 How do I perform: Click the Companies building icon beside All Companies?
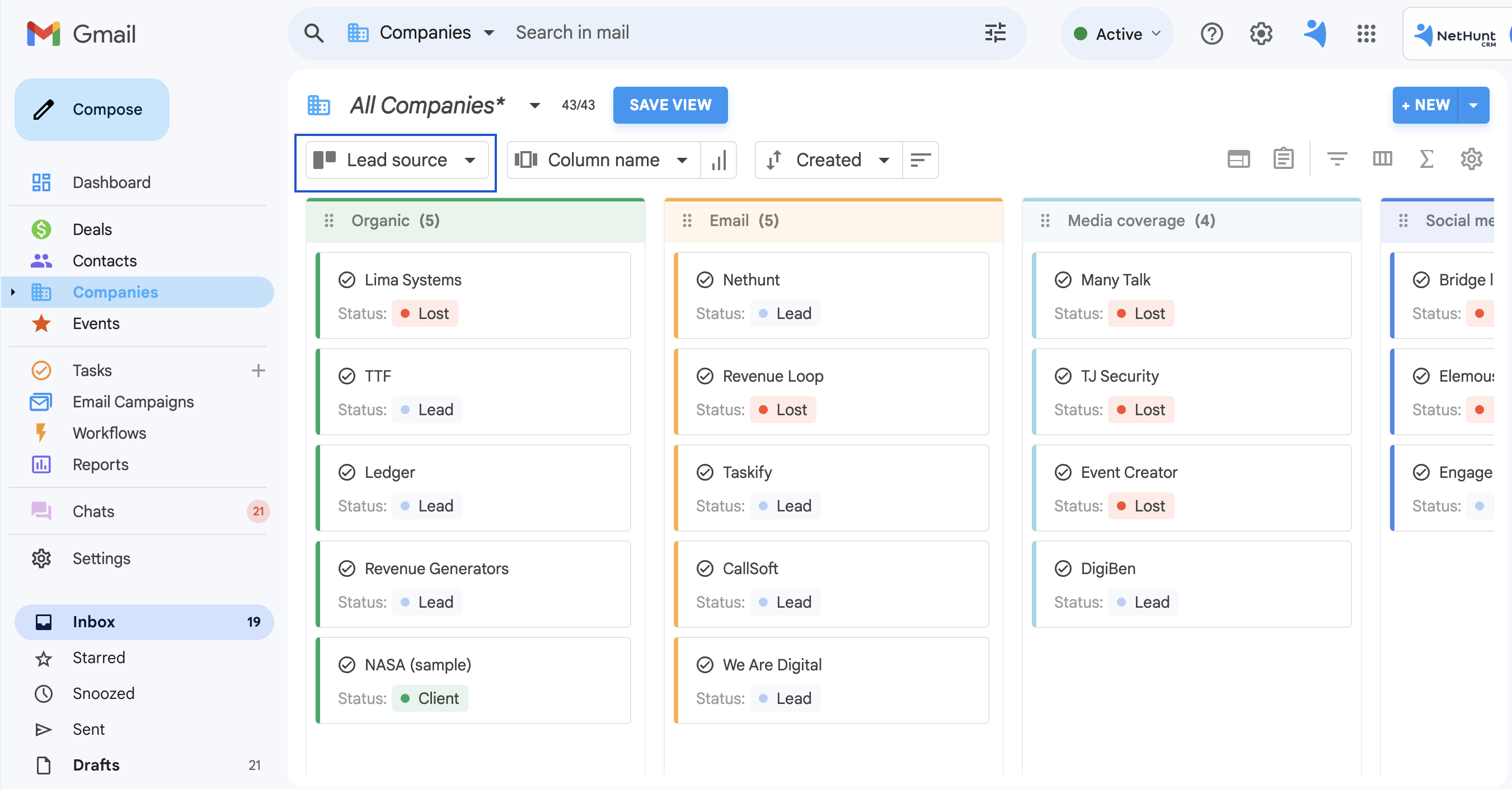click(319, 106)
